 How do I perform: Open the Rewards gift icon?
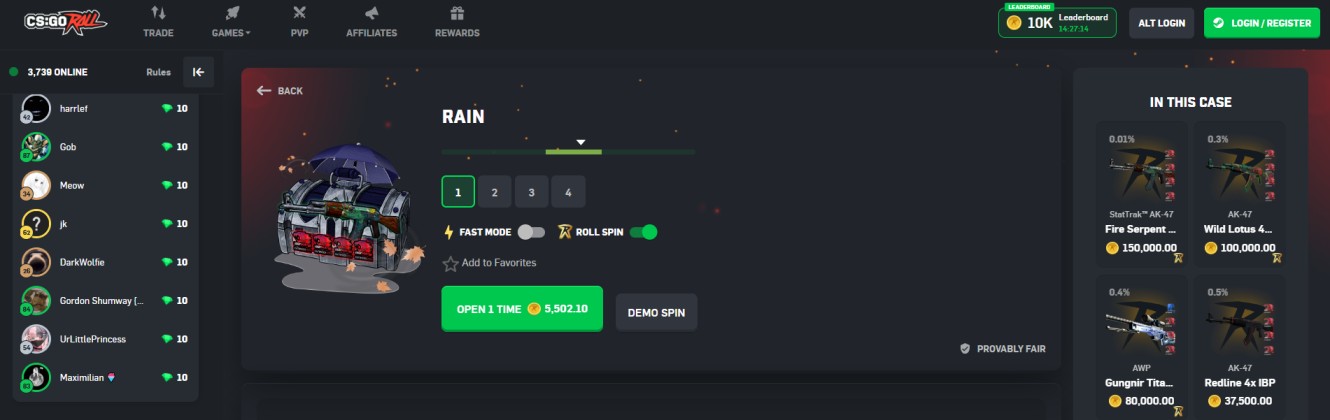coord(457,13)
